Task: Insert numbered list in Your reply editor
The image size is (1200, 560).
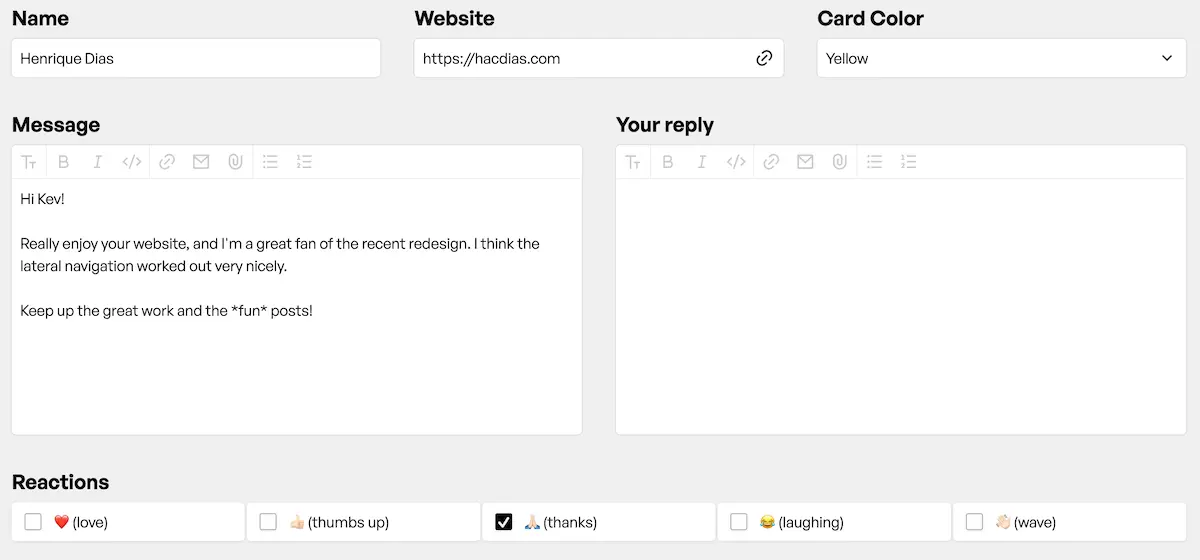Action: (x=908, y=162)
